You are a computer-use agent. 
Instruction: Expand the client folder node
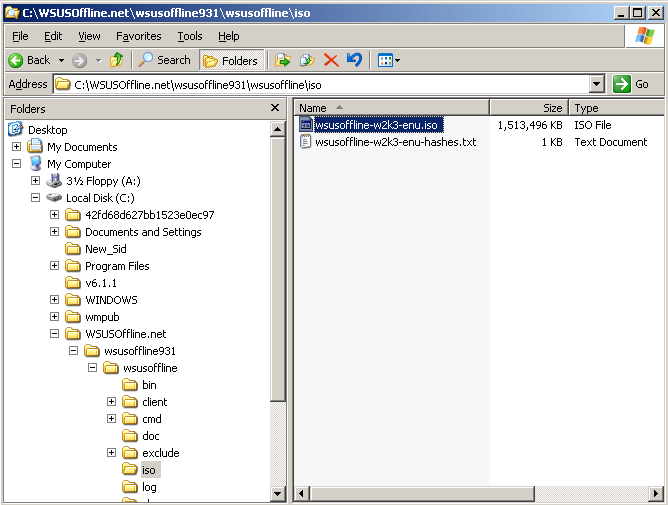point(111,401)
